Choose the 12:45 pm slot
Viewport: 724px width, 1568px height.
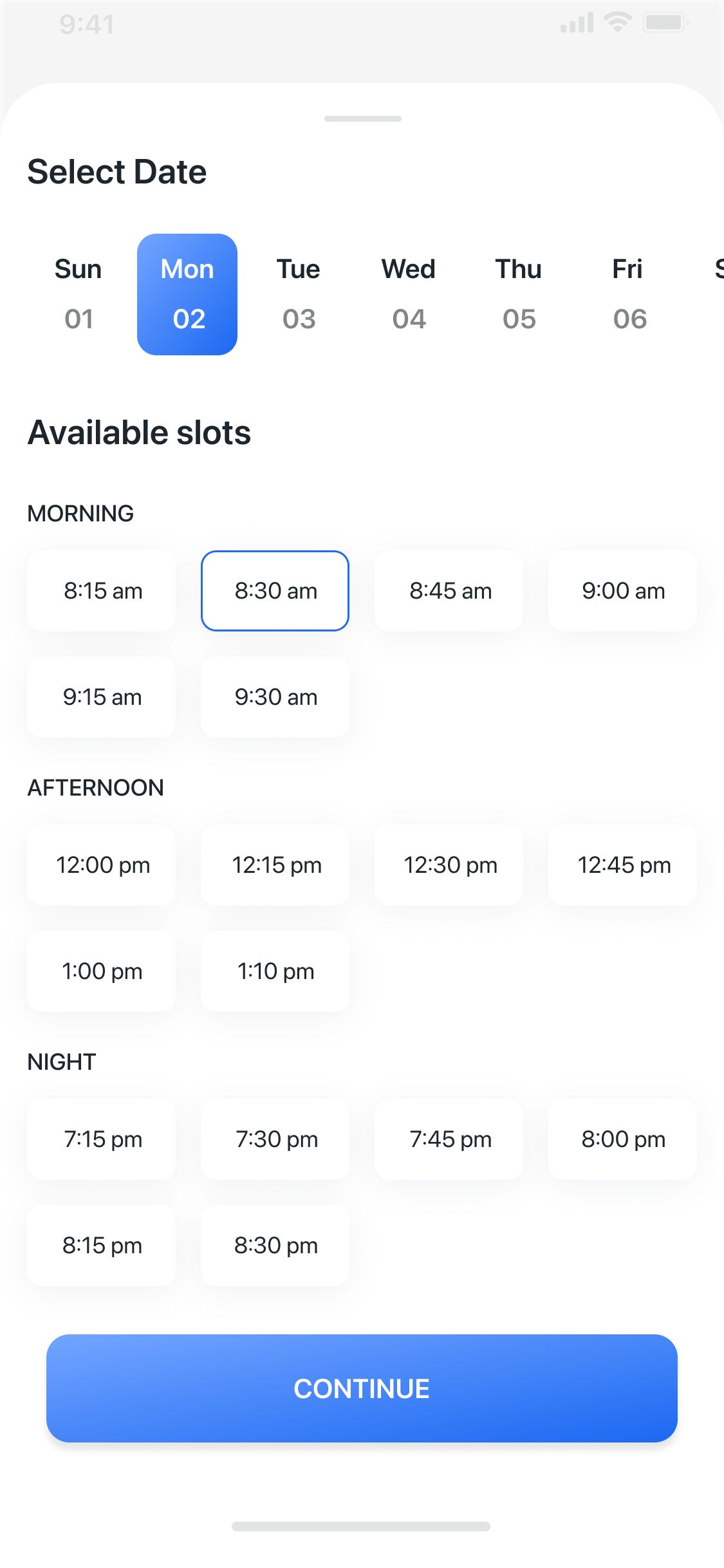[x=623, y=865]
